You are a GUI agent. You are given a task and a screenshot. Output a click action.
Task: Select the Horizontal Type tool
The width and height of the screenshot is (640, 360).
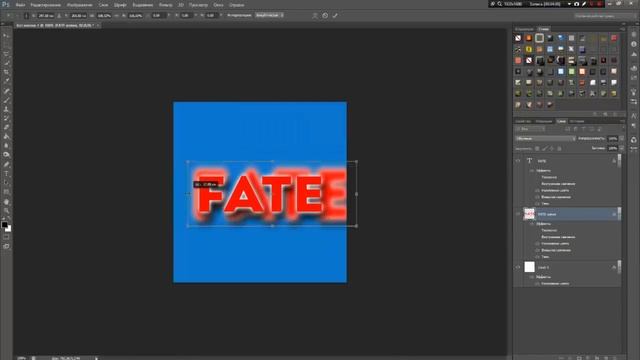[x=6, y=174]
